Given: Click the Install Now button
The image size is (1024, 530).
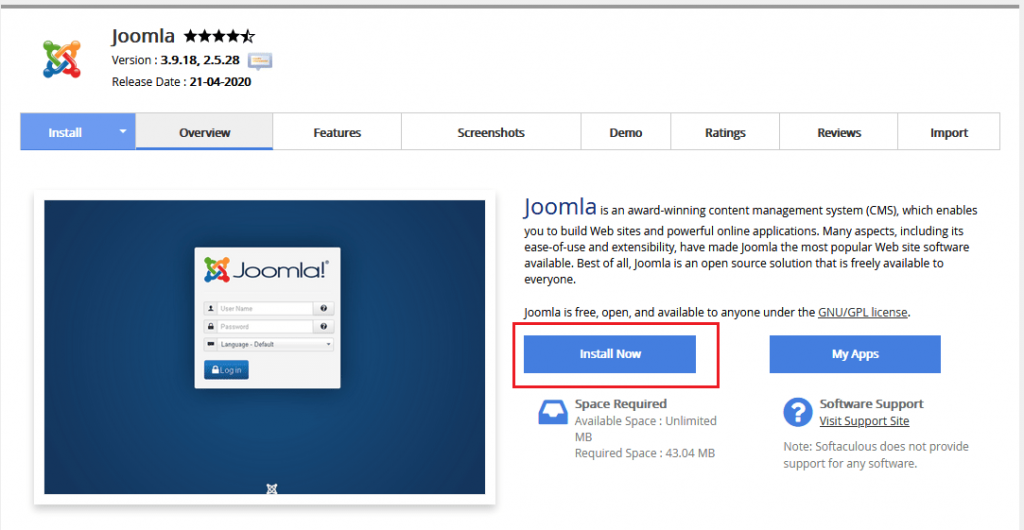Looking at the screenshot, I should click(610, 354).
